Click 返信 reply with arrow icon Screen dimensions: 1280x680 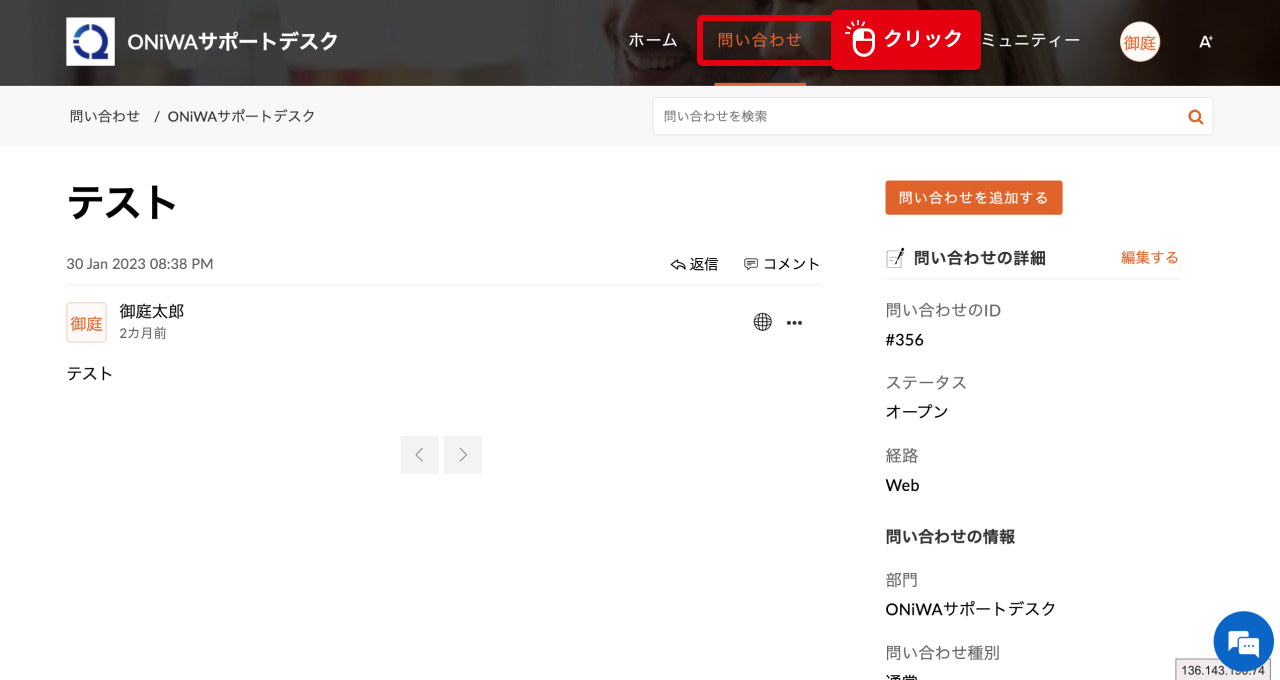[x=694, y=264]
